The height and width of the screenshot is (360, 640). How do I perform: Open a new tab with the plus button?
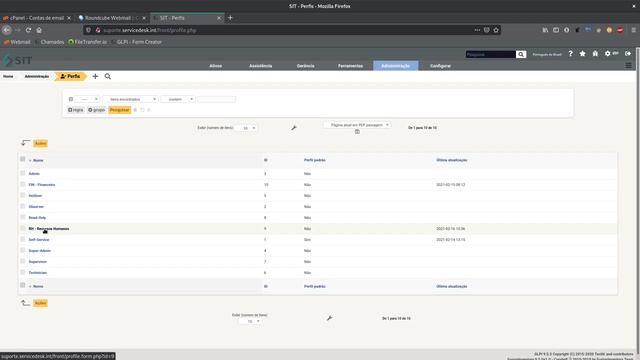click(x=230, y=18)
